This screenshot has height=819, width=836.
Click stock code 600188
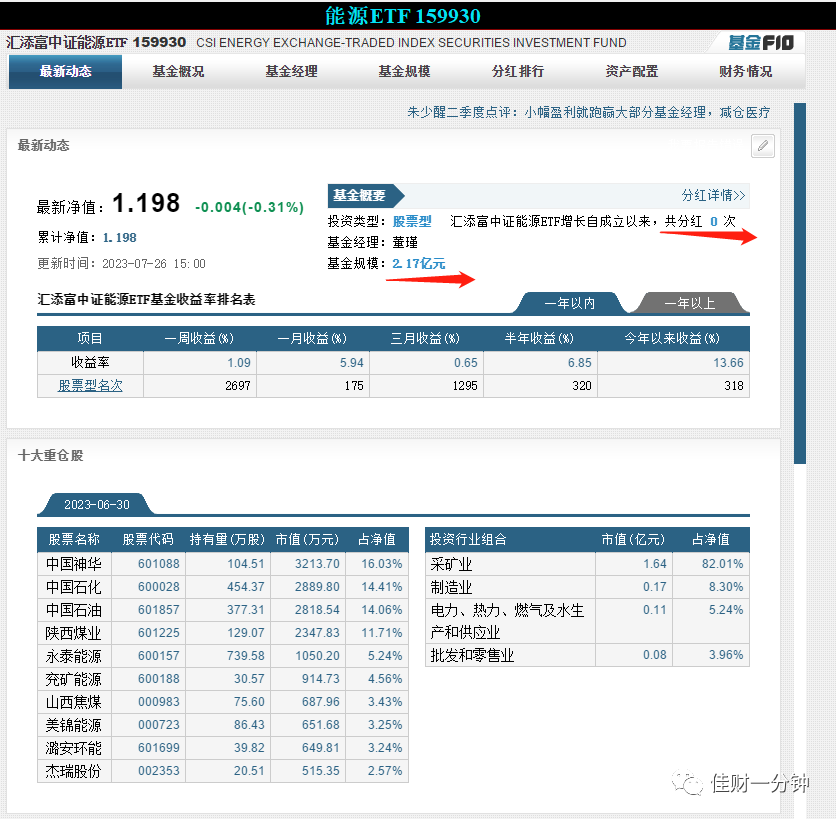point(158,679)
